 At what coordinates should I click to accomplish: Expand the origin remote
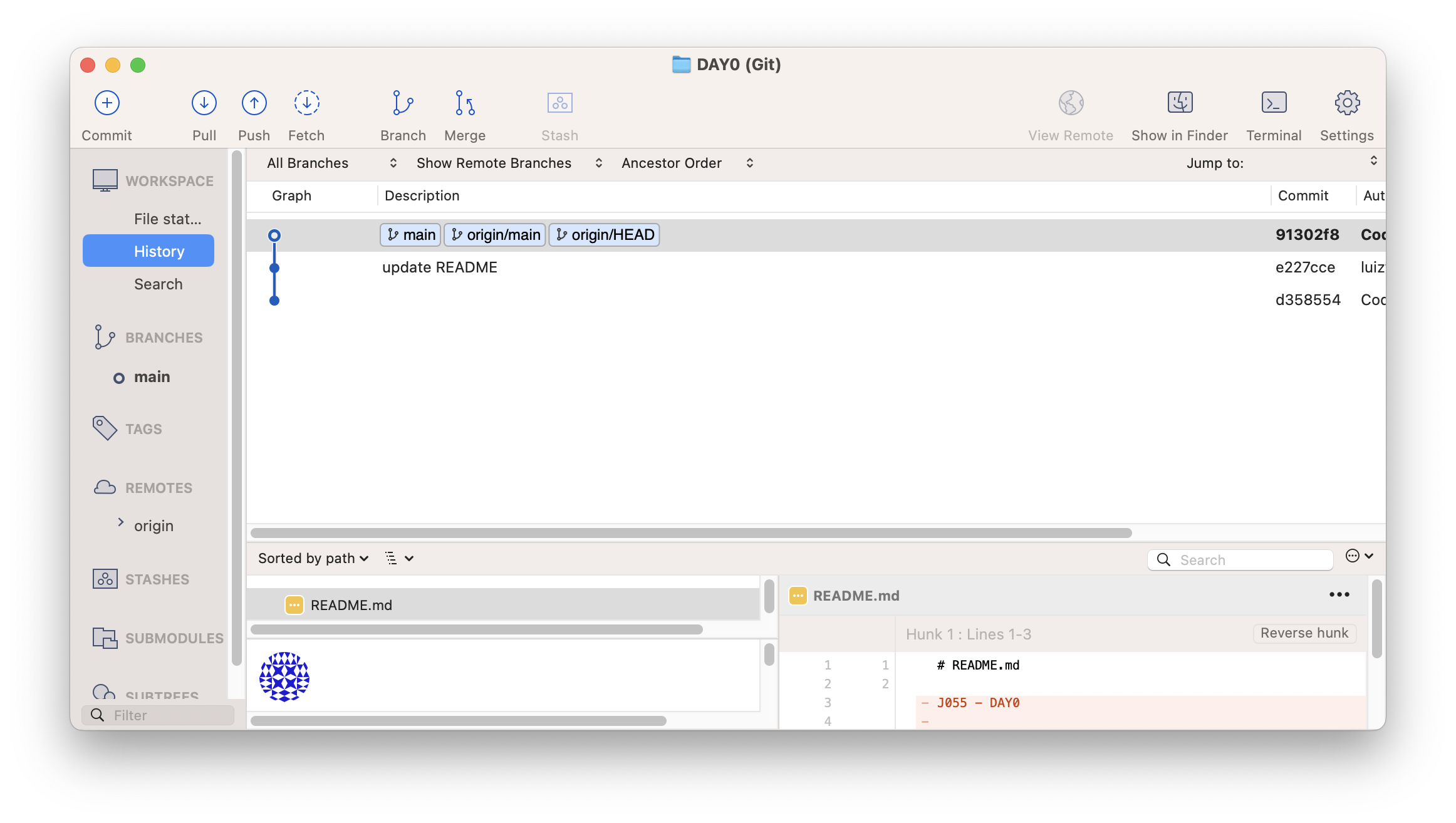[x=121, y=522]
